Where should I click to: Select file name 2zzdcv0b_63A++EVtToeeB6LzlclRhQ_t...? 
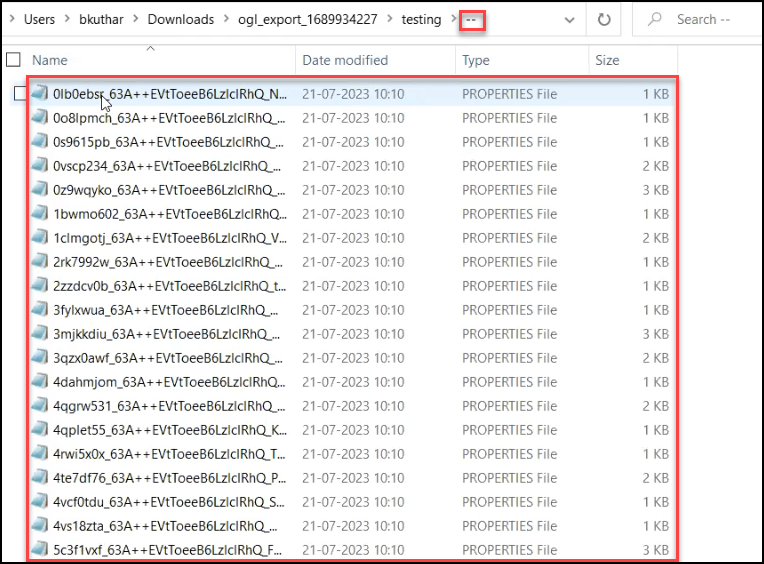tap(170, 285)
